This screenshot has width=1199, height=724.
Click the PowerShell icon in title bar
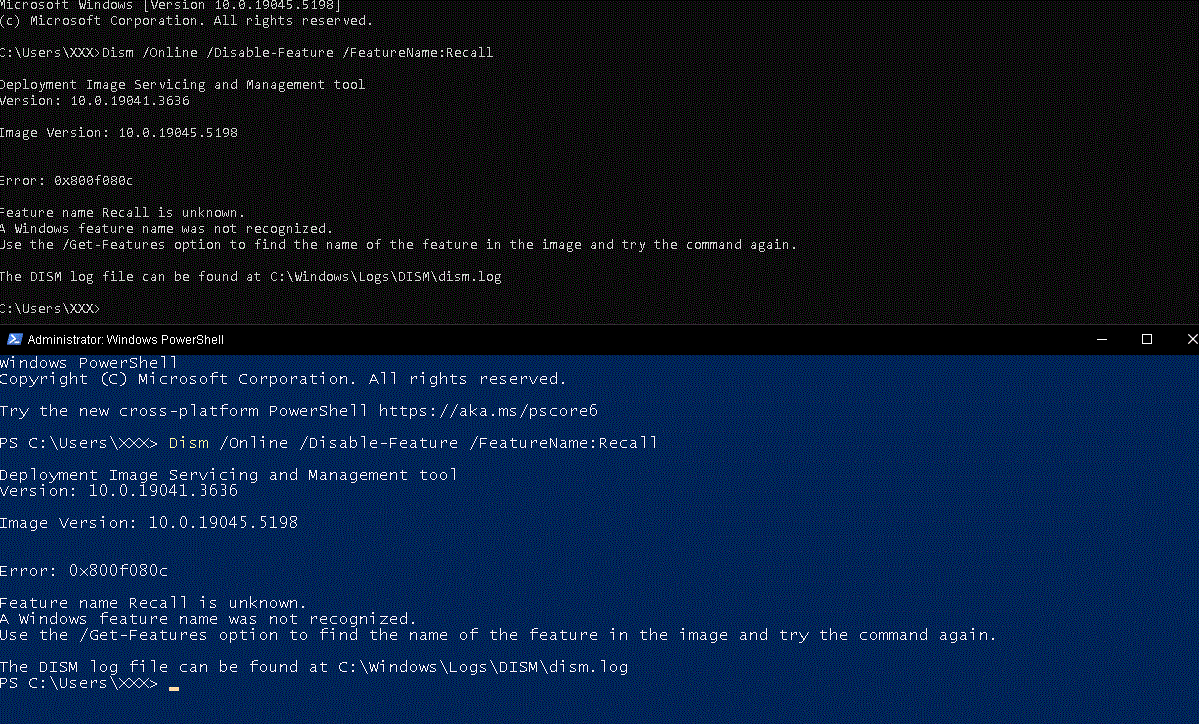coord(14,339)
